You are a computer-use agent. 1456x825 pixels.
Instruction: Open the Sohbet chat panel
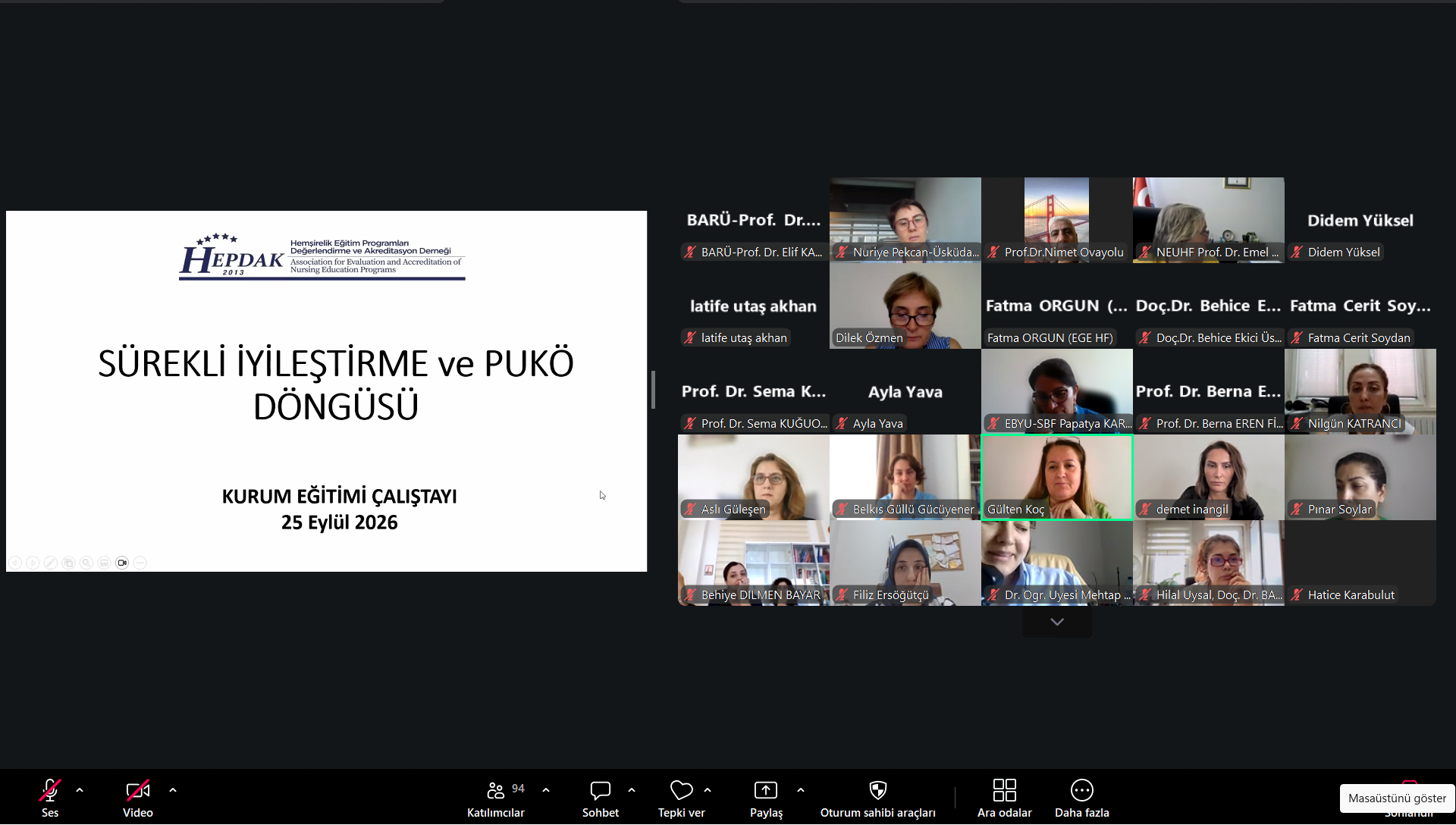(x=601, y=798)
